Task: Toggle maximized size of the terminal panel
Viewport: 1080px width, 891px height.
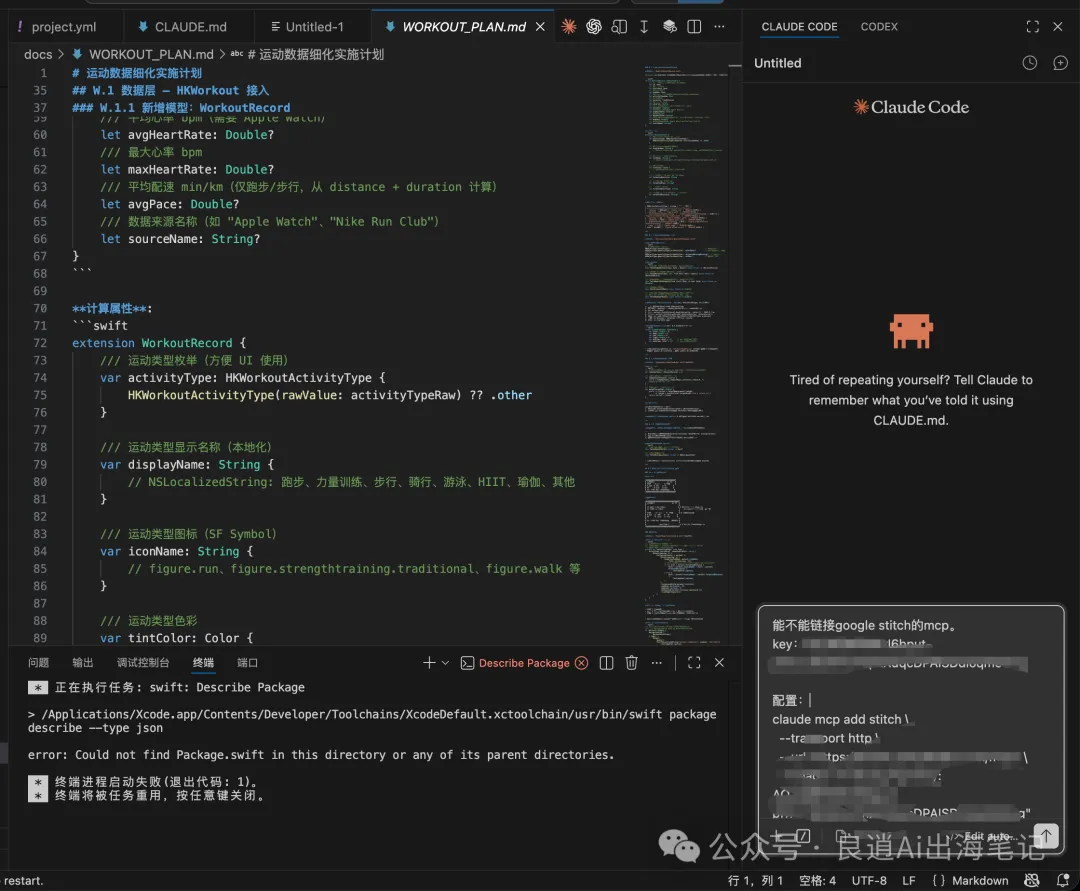Action: click(x=694, y=663)
